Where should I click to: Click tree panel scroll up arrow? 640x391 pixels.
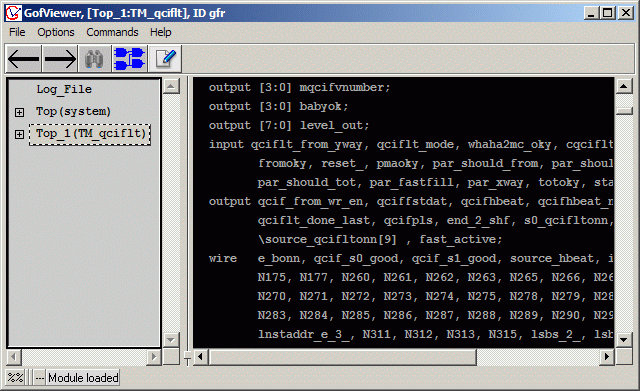(x=171, y=87)
